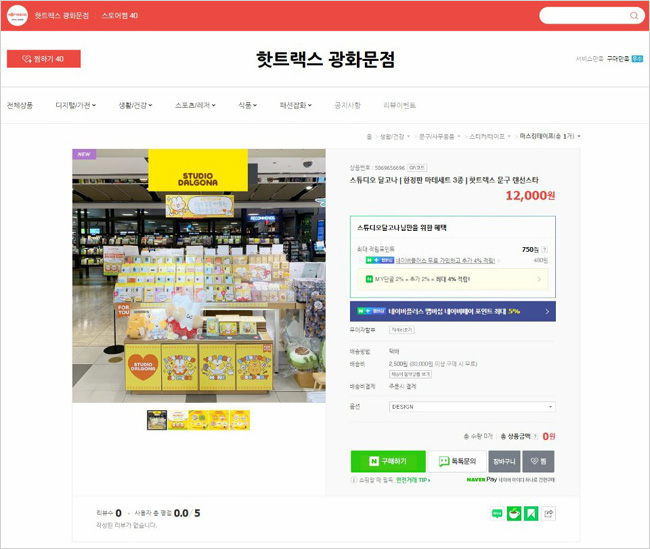Expand the 생활/건강 category menu
Screen dimensions: 650x549
pyautogui.click(x=135, y=105)
